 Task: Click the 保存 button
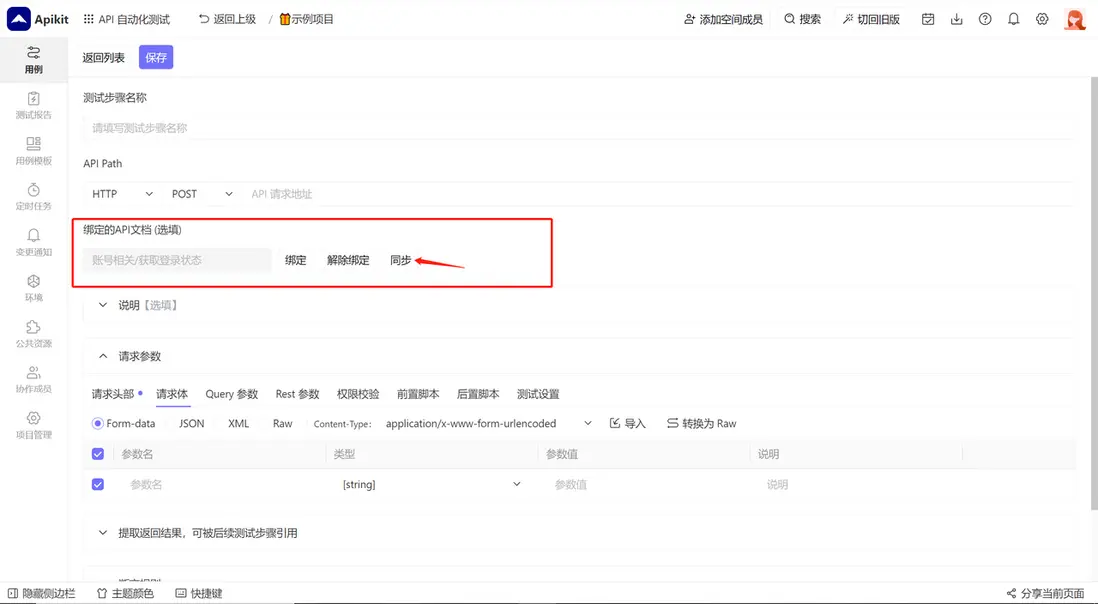156,57
